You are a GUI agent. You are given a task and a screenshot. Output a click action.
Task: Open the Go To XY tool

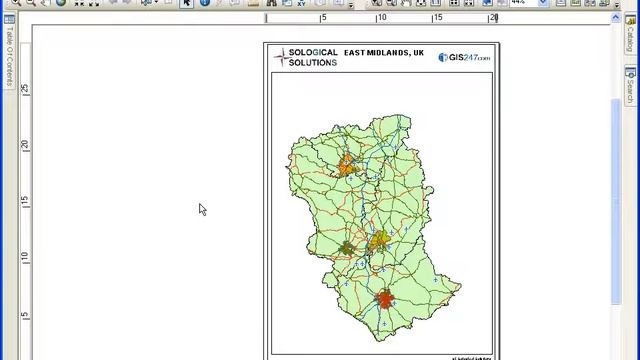coord(302,2)
